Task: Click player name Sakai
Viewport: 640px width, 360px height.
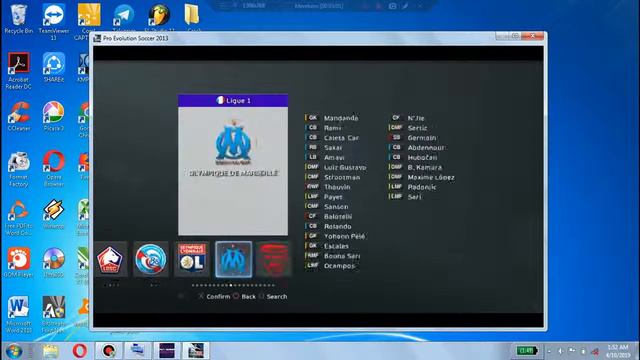Action: coord(333,147)
